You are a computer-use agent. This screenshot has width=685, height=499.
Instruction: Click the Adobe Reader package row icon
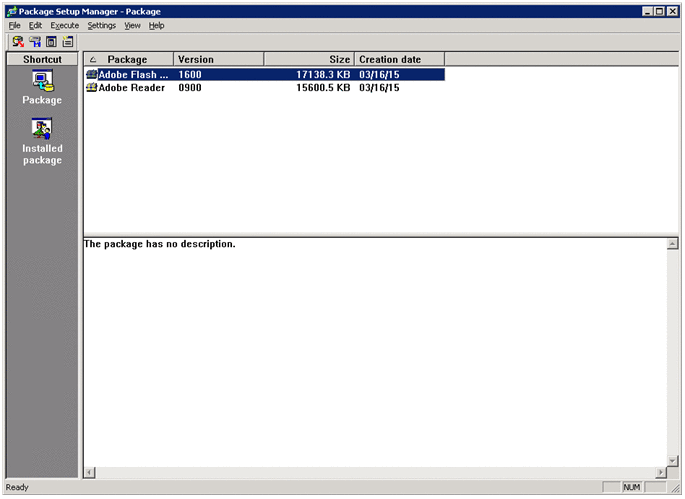tap(92, 88)
